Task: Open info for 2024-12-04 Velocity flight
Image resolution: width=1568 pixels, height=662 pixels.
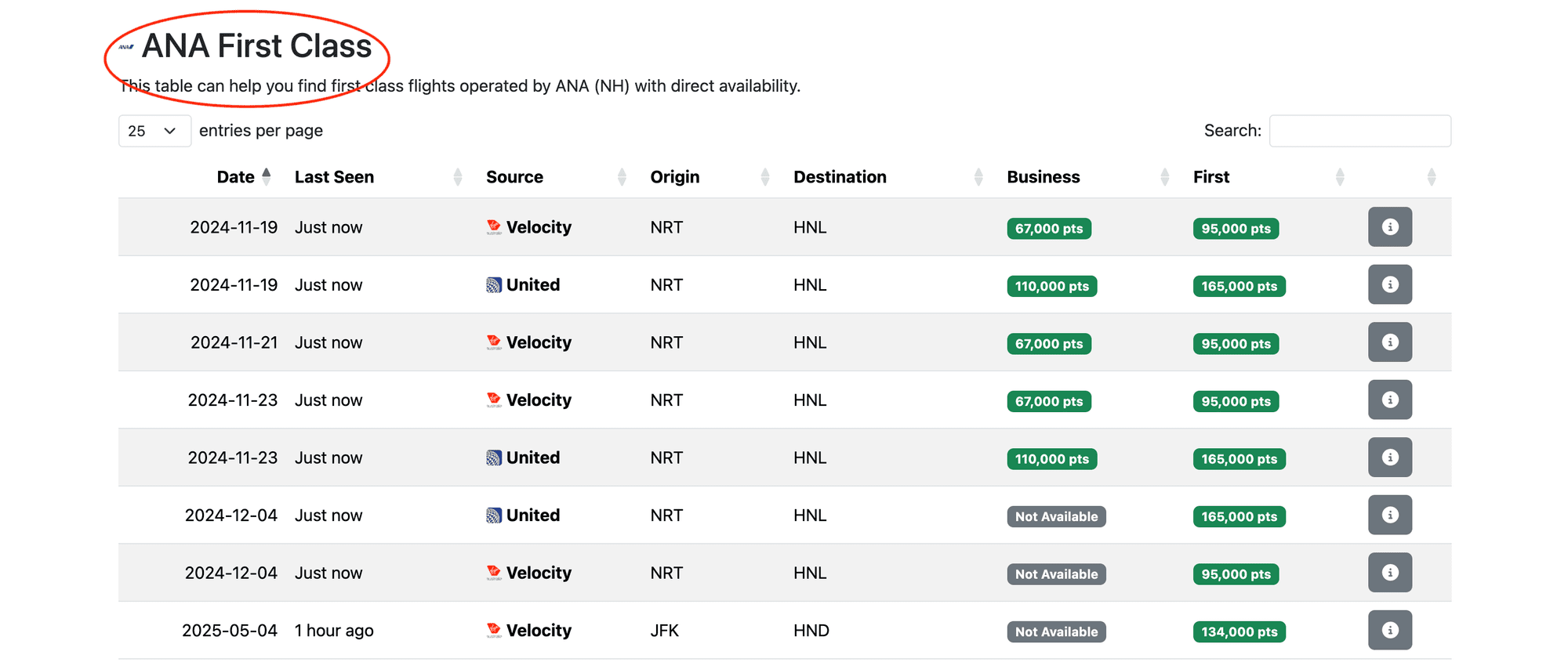Action: (x=1389, y=573)
